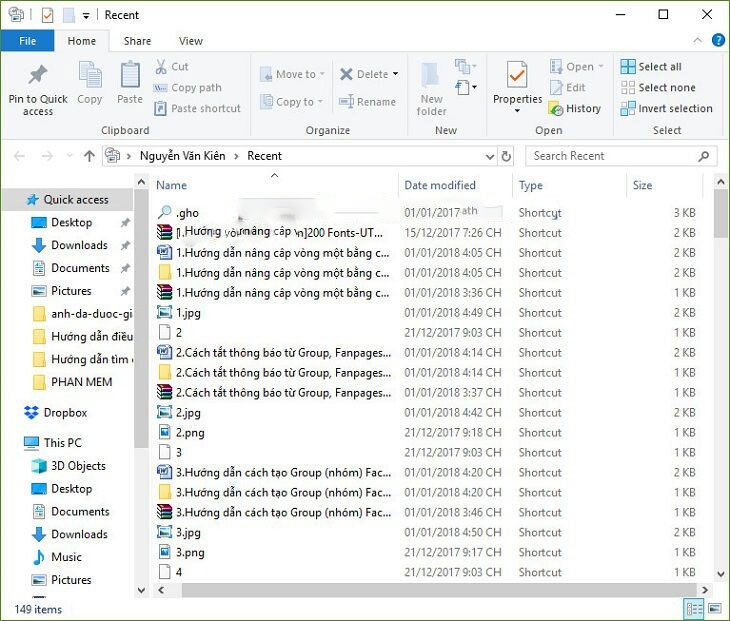The width and height of the screenshot is (730, 621).
Task: Switch to Large icons view icon
Action: tap(715, 609)
